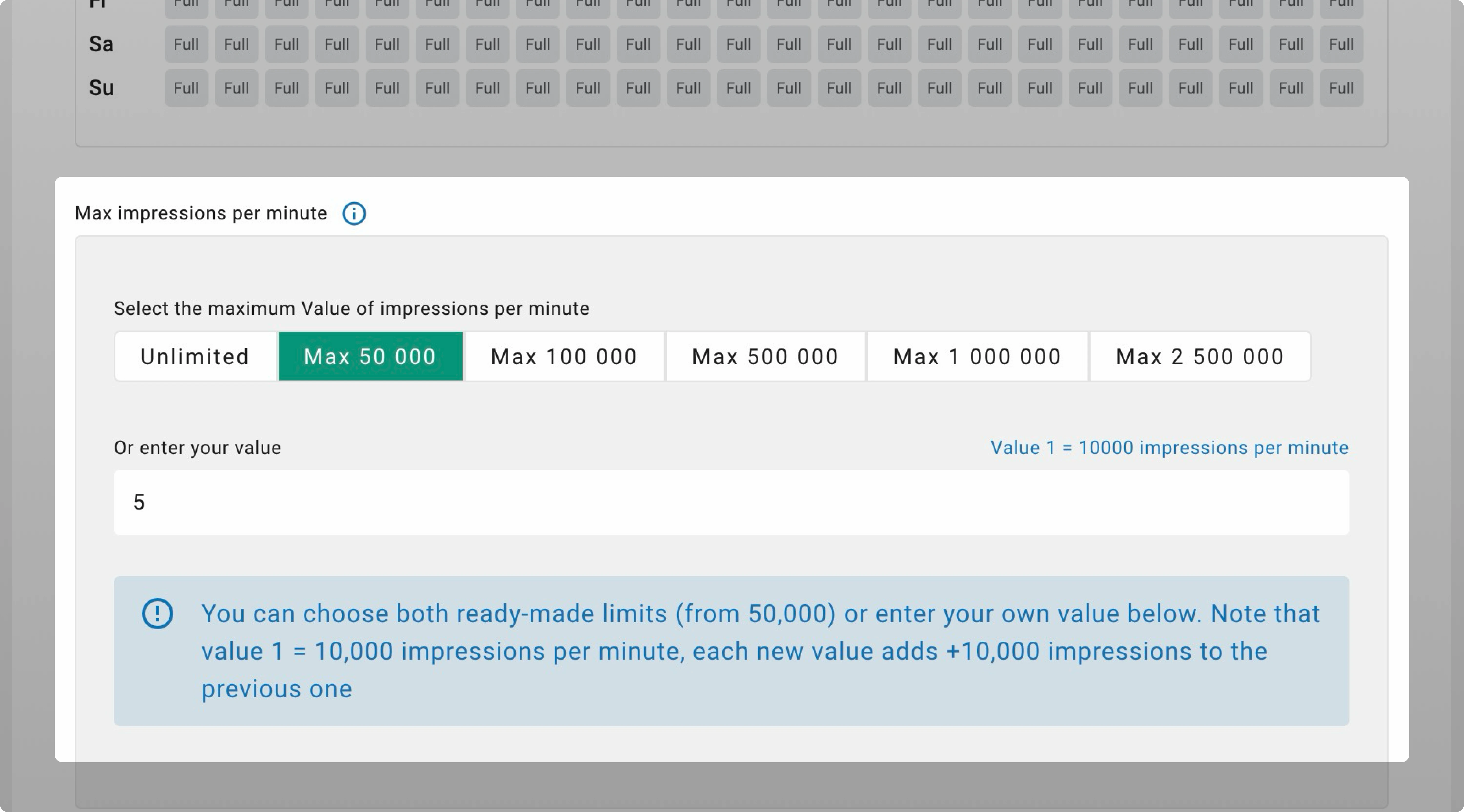Choose Max 500 000 impressions limit

(x=765, y=356)
